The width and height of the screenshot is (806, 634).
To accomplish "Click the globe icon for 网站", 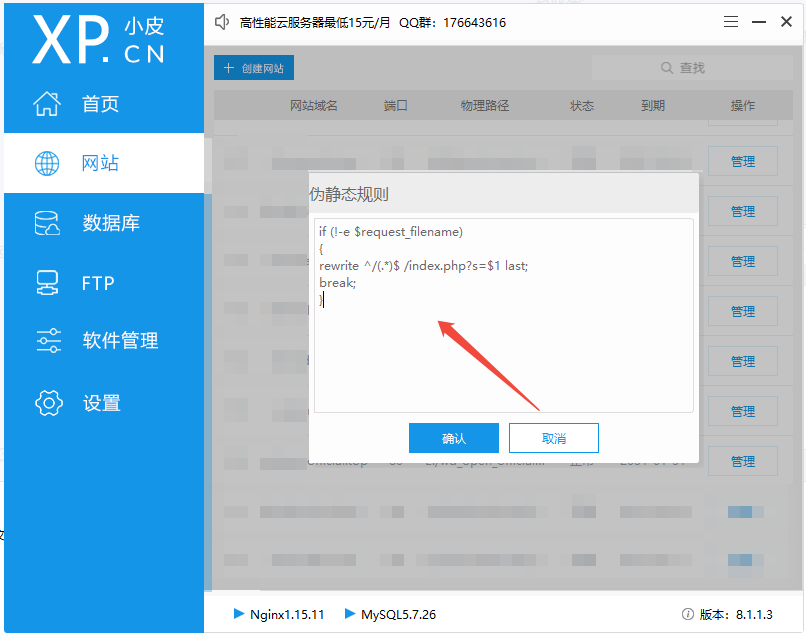I will [x=47, y=164].
